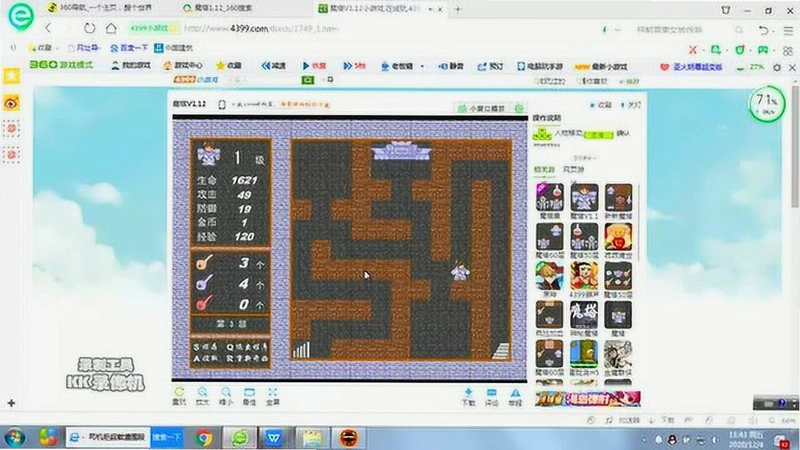This screenshot has height=450, width=800.
Task: Click the red key item in game panel
Action: (x=204, y=303)
